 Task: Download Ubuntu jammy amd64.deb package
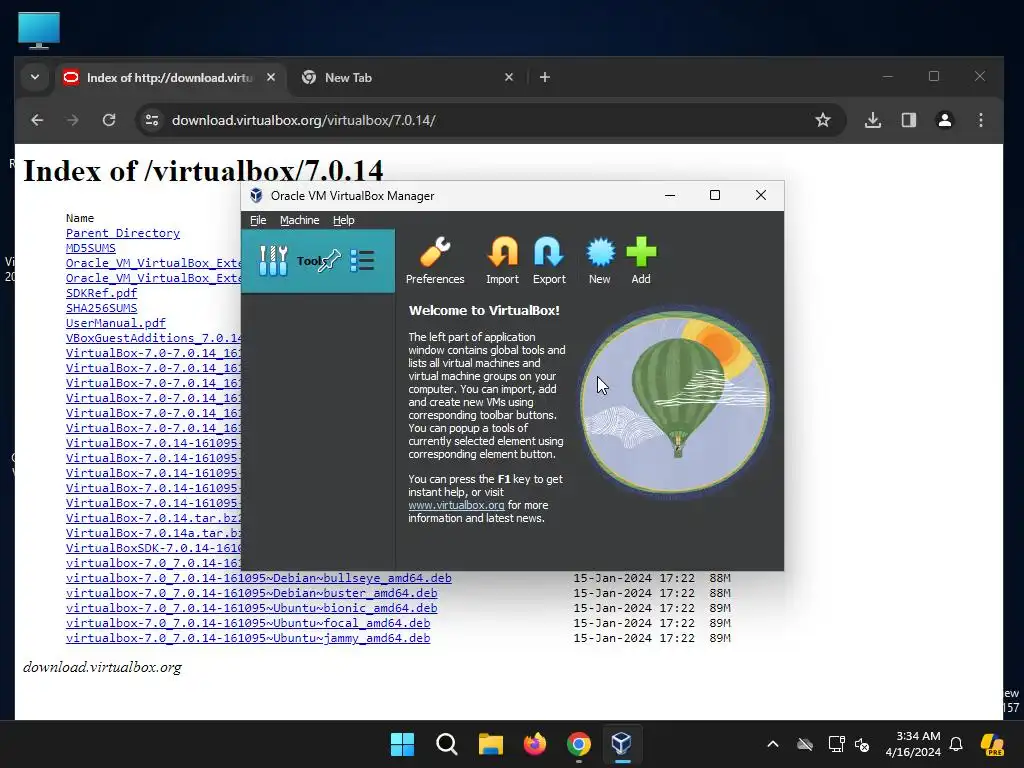click(248, 639)
